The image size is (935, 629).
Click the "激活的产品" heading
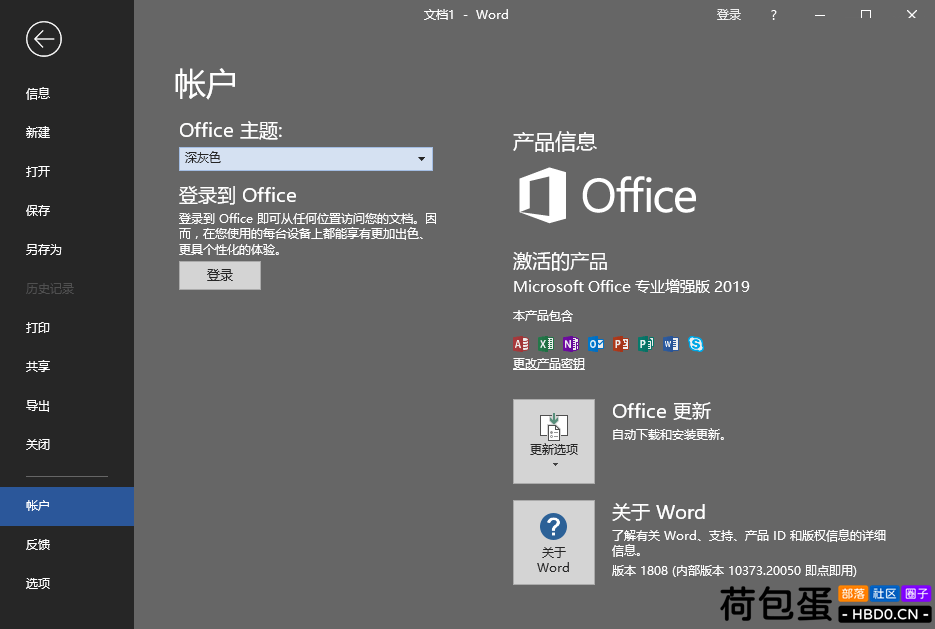(560, 261)
